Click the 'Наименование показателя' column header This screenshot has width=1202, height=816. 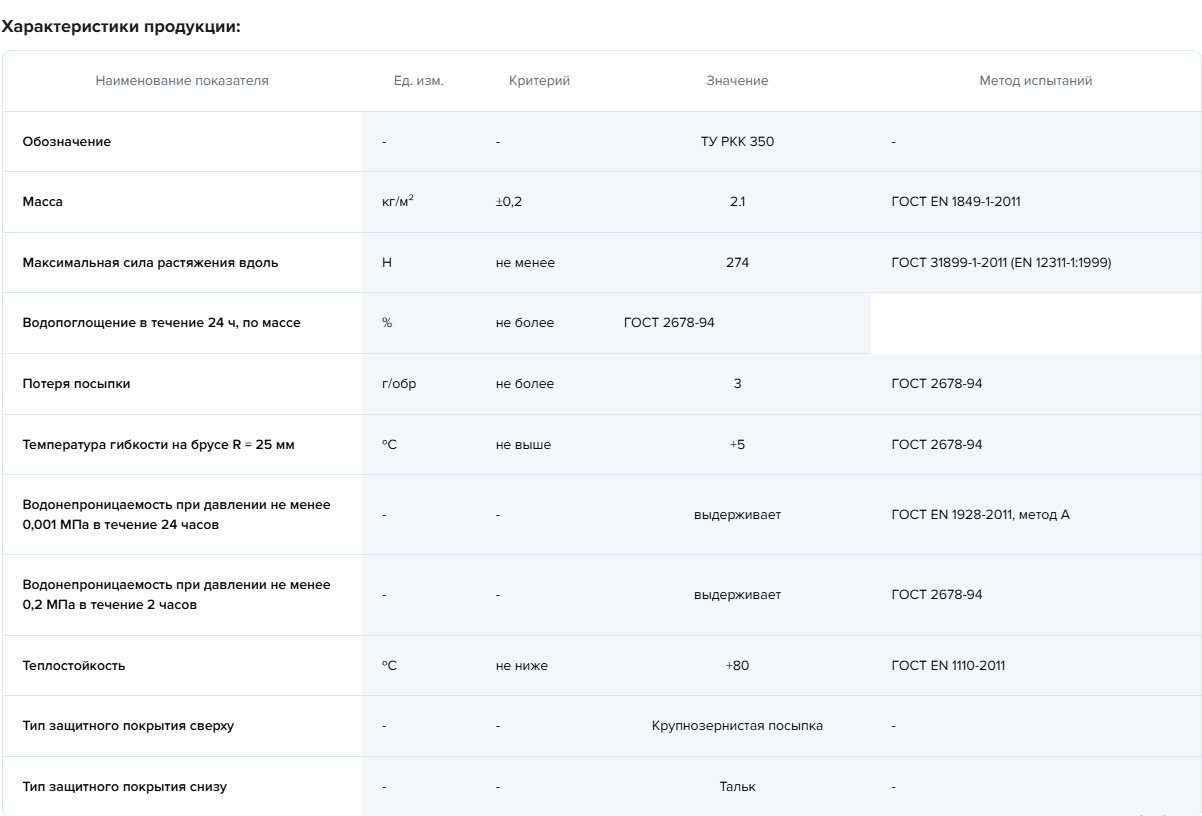tap(182, 81)
